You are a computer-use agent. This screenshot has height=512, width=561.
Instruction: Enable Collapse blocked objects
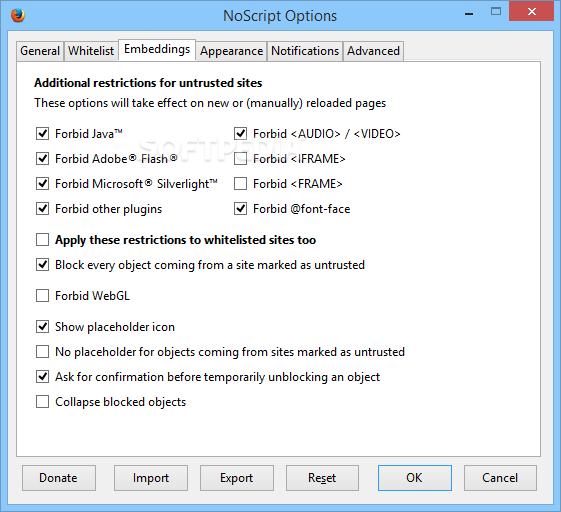point(43,402)
